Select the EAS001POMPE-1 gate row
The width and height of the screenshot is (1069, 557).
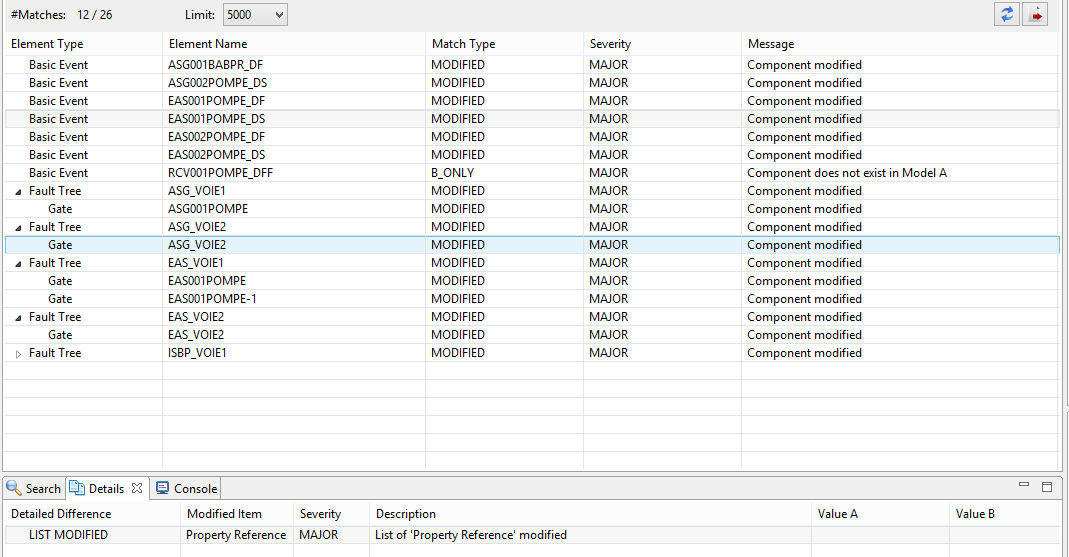[x=532, y=299]
